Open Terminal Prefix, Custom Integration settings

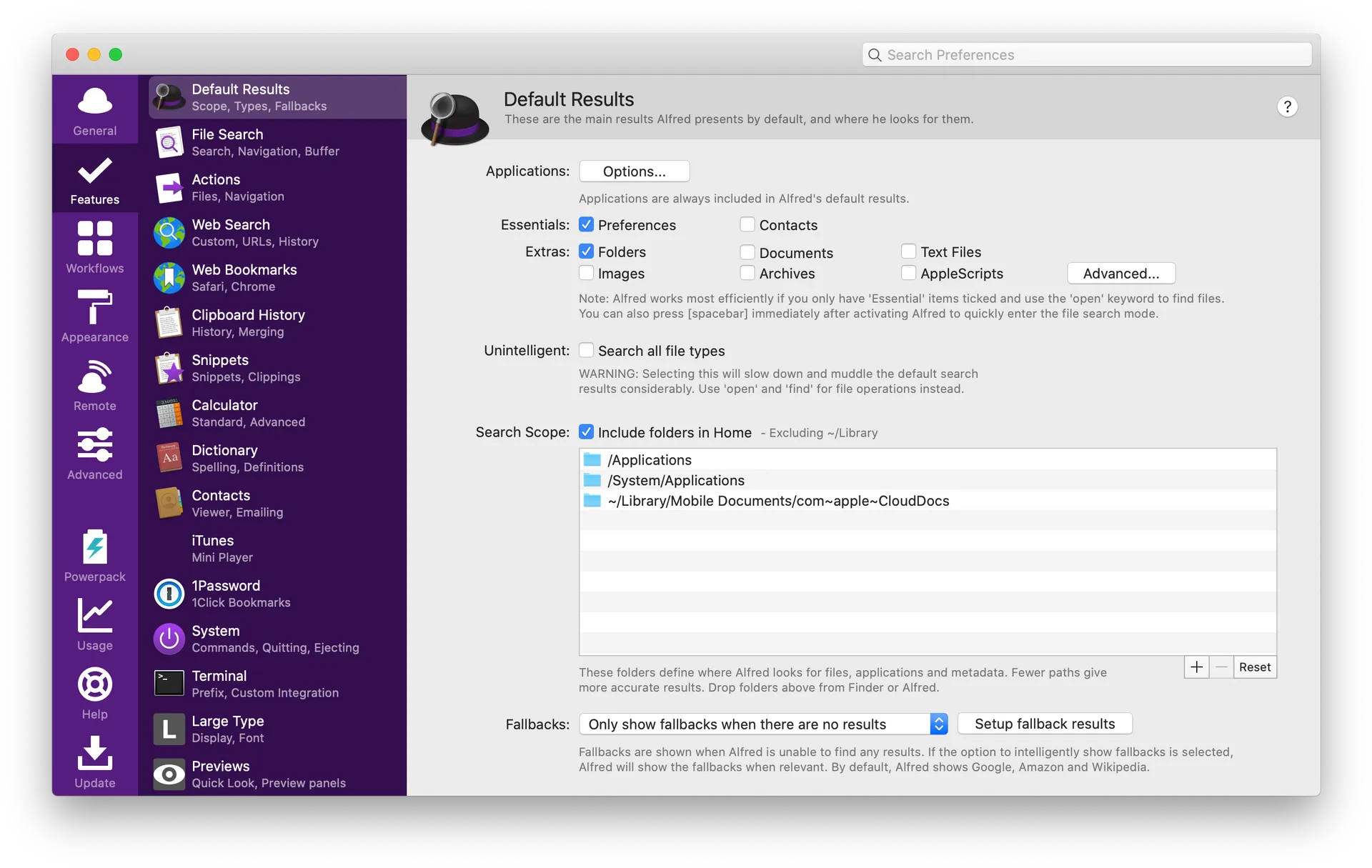click(277, 684)
